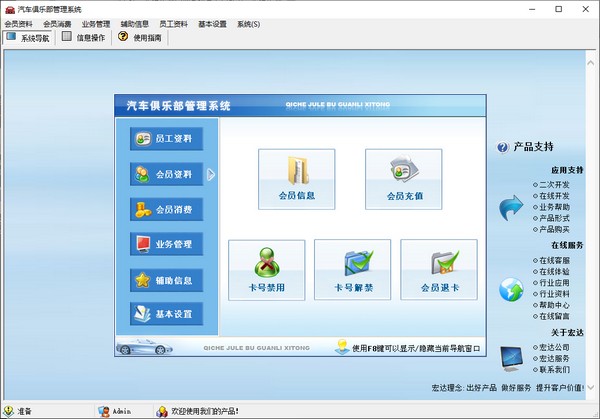Open the 使用指南 help tab
Screen dimensions: 600x419
click(140, 37)
